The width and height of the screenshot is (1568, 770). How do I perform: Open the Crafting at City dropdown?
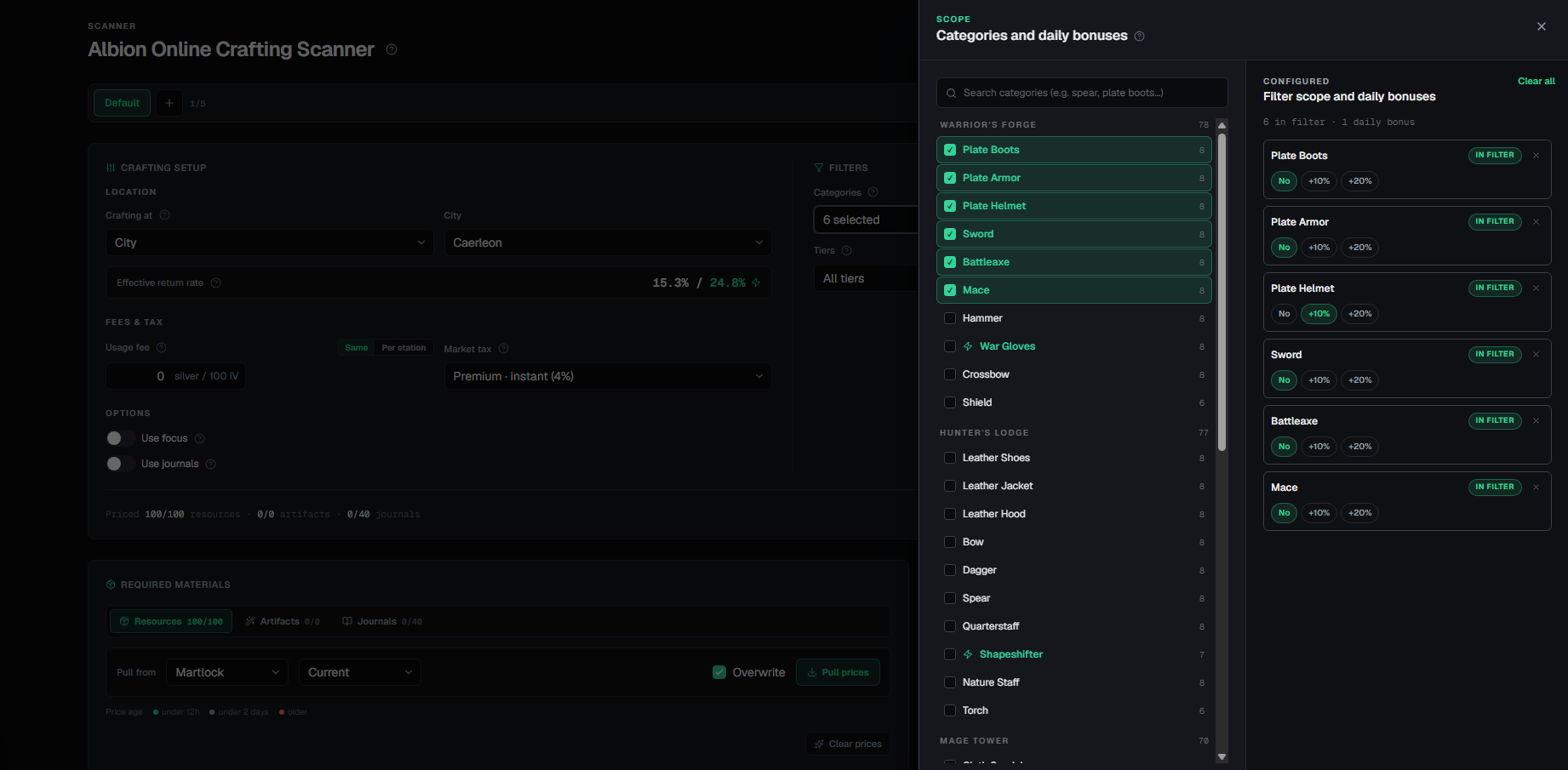[x=270, y=242]
